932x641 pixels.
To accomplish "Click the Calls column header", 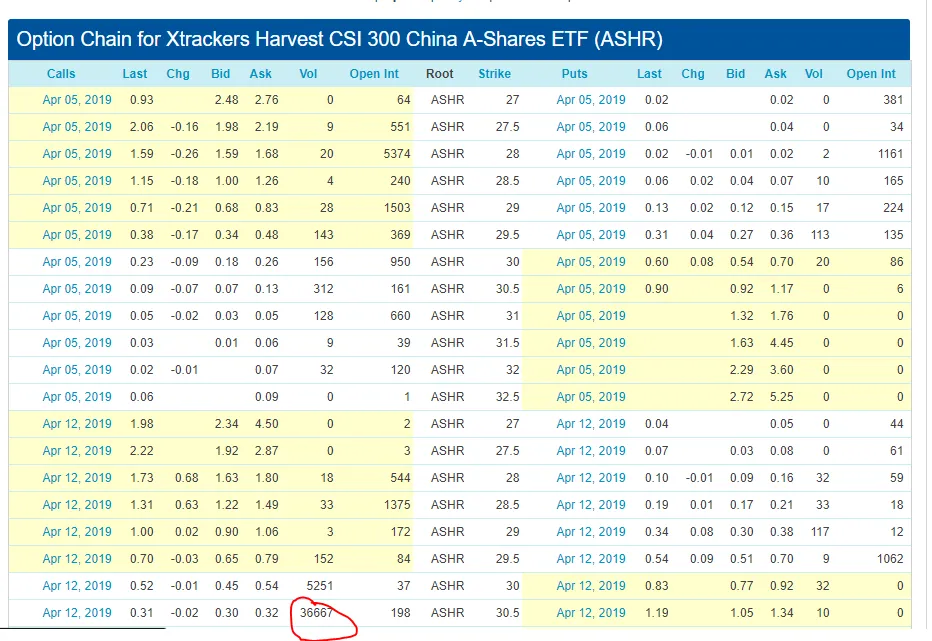I will click(x=61, y=74).
